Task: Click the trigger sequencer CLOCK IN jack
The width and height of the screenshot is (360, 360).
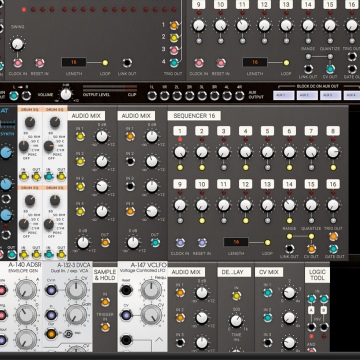Action: [x=18, y=63]
